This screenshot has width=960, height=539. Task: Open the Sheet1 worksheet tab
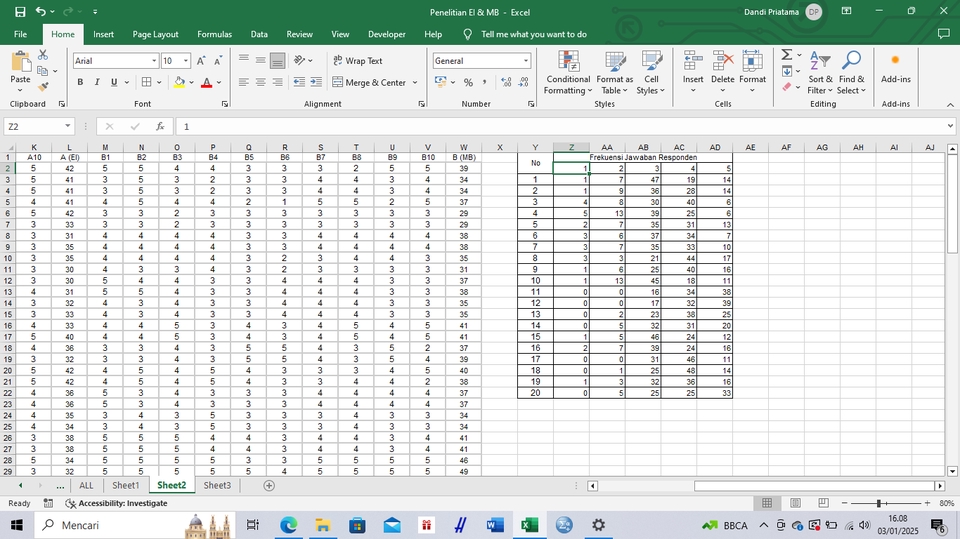pyautogui.click(x=126, y=485)
